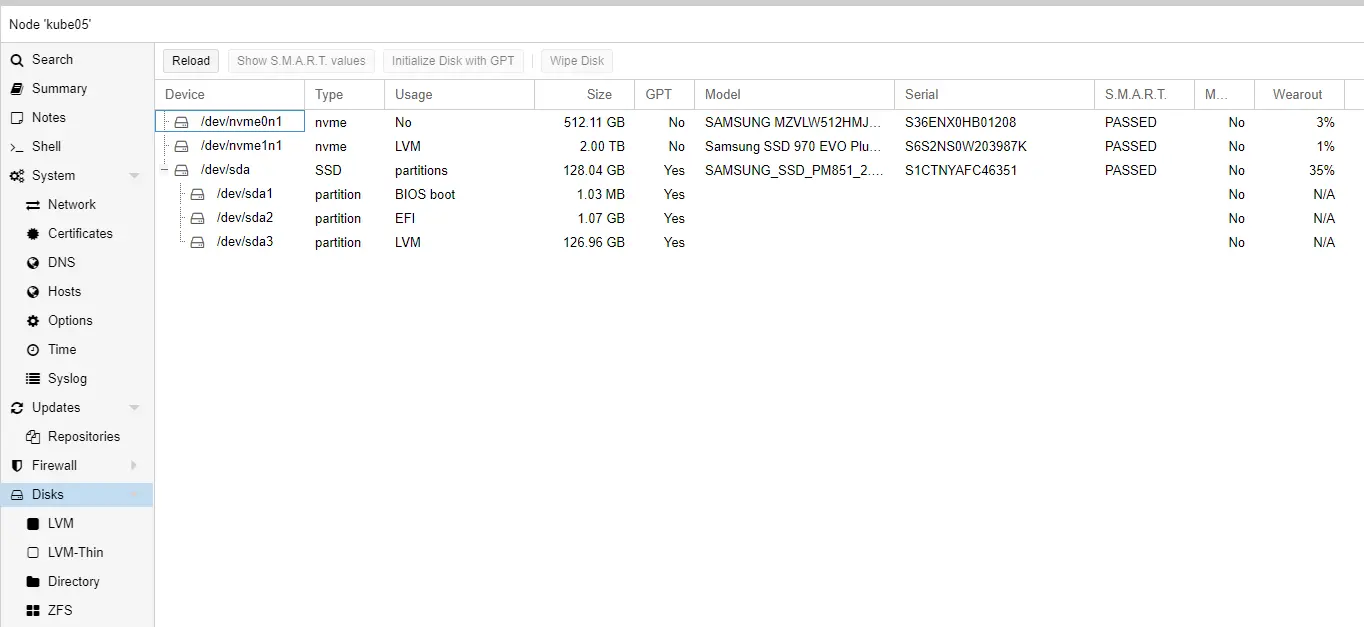Click the Certificates badge icon
This screenshot has height=627, width=1364.
(x=33, y=234)
